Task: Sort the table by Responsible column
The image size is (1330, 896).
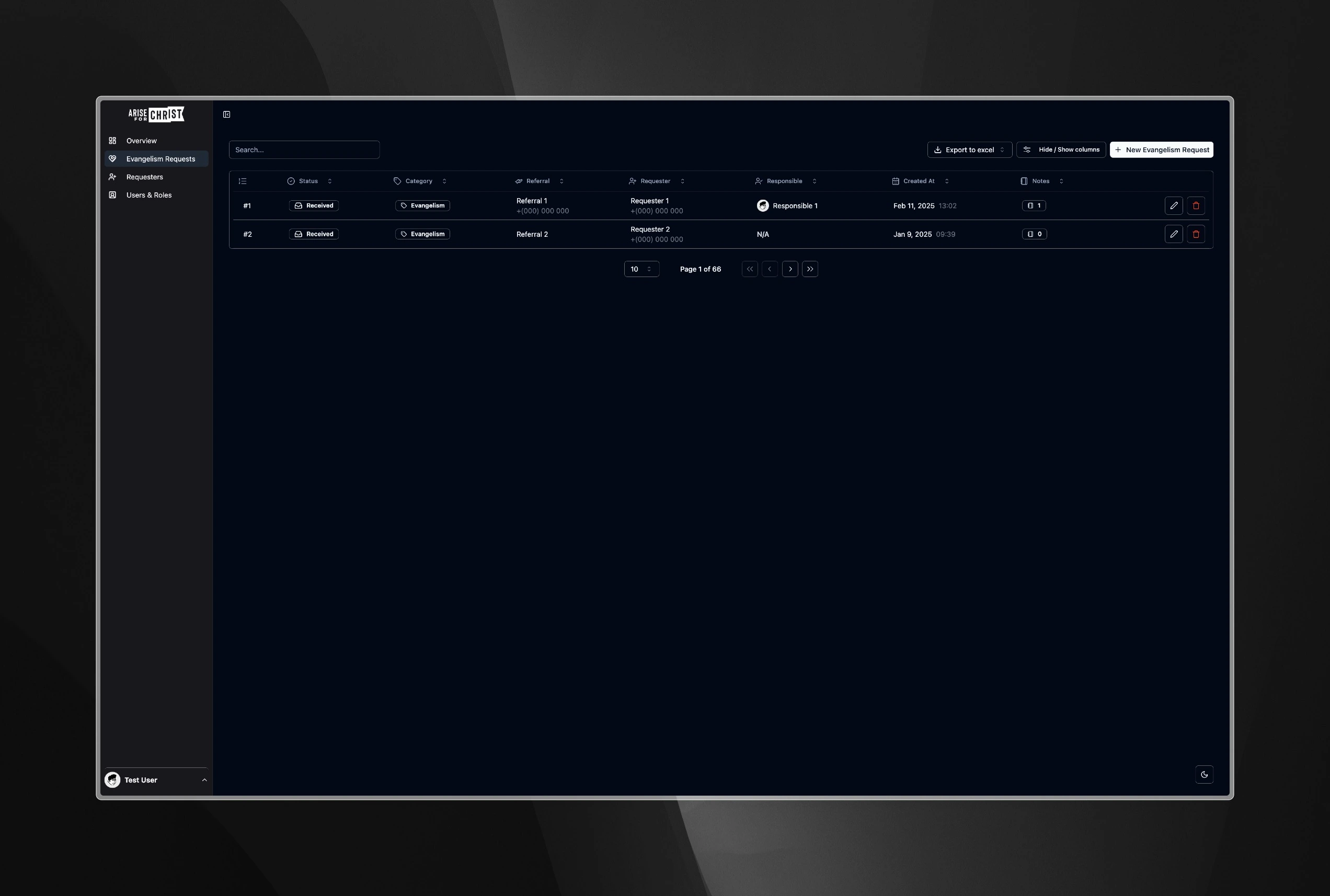Action: click(786, 181)
